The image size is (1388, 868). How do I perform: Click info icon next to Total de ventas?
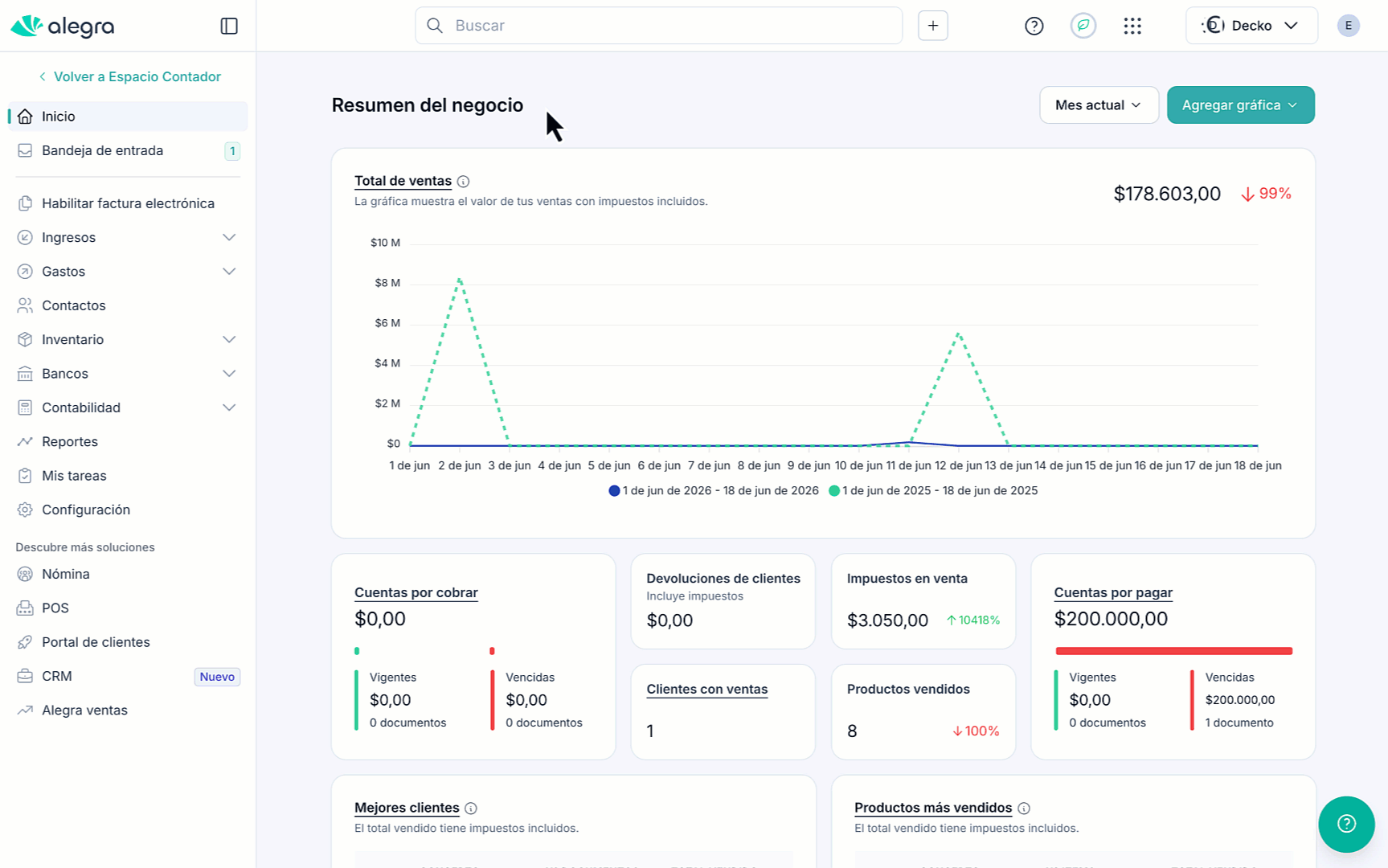click(463, 182)
